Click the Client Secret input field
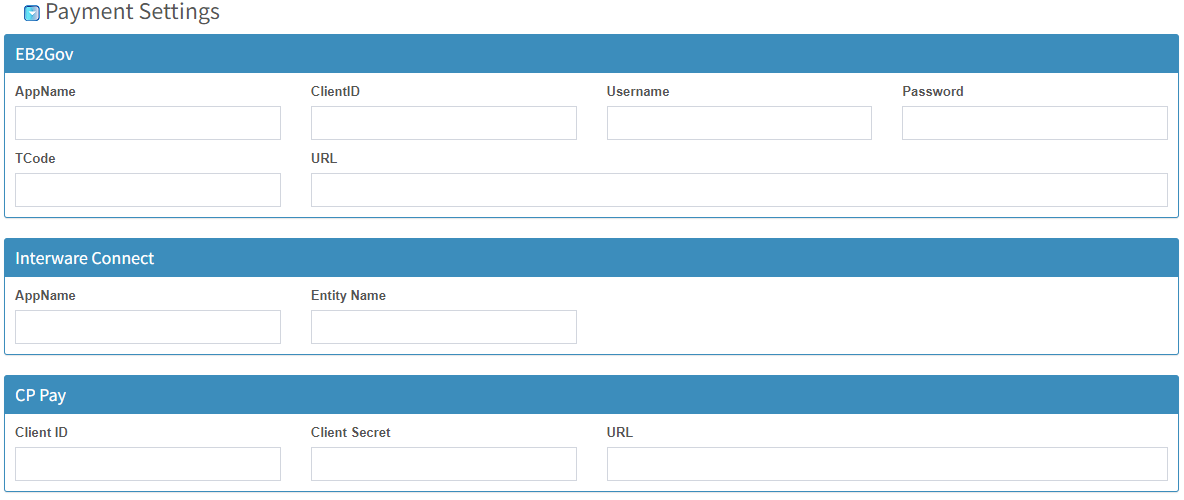 click(x=444, y=464)
